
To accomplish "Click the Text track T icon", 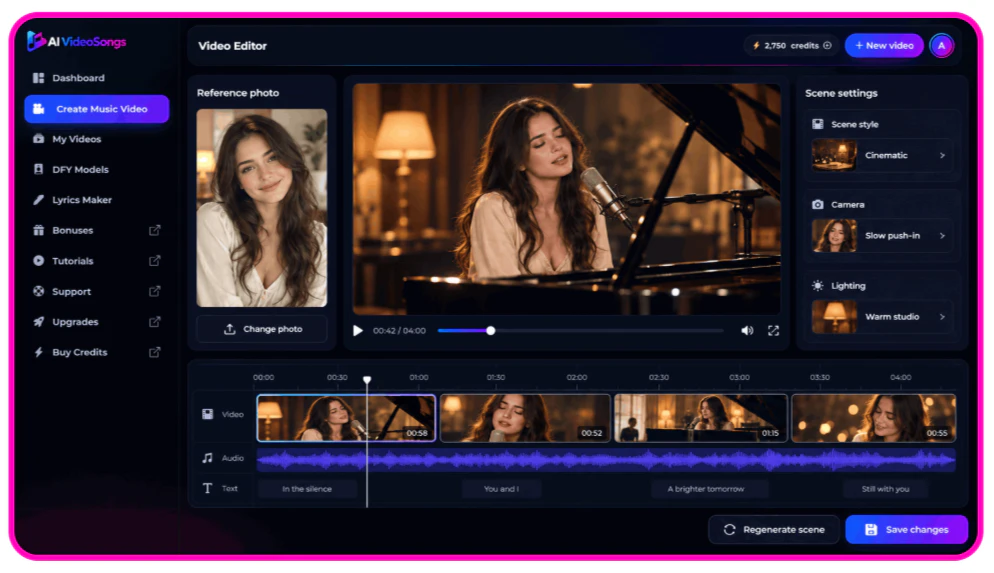I will pyautogui.click(x=207, y=489).
